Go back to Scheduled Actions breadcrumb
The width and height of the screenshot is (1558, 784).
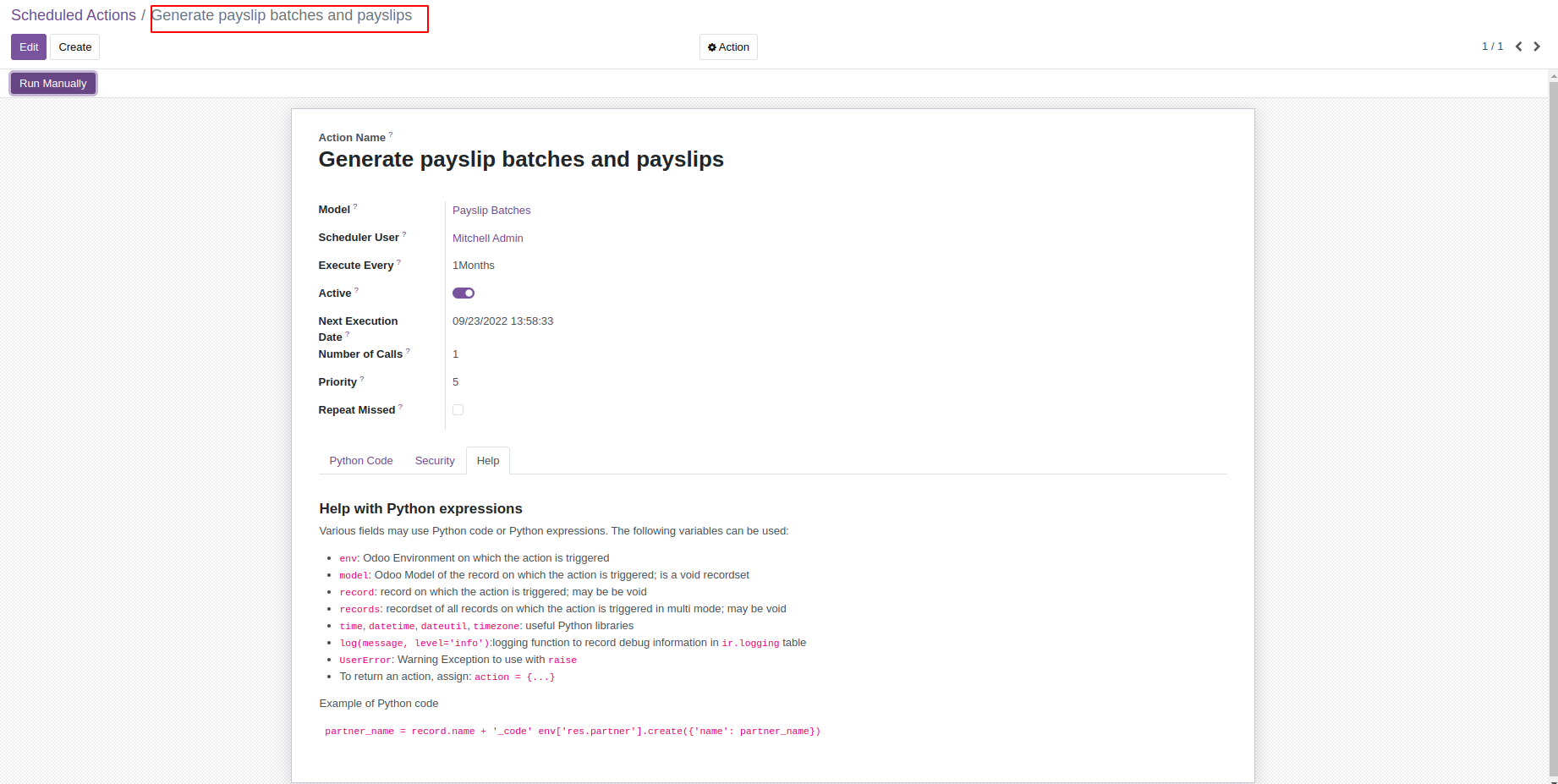tap(74, 15)
